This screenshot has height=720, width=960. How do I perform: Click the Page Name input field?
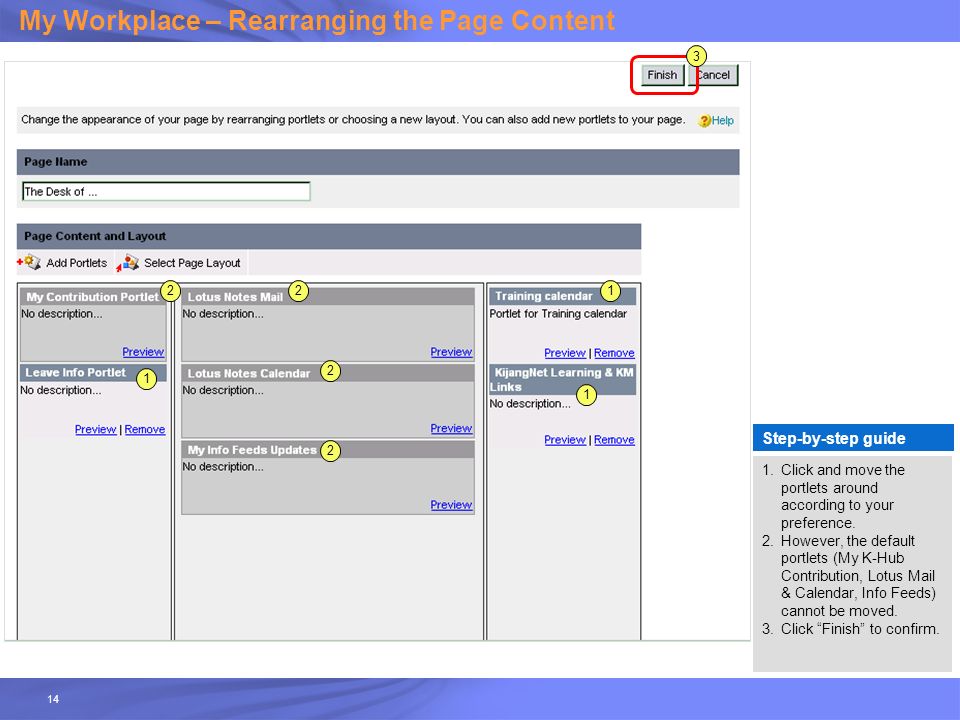pyautogui.click(x=167, y=192)
